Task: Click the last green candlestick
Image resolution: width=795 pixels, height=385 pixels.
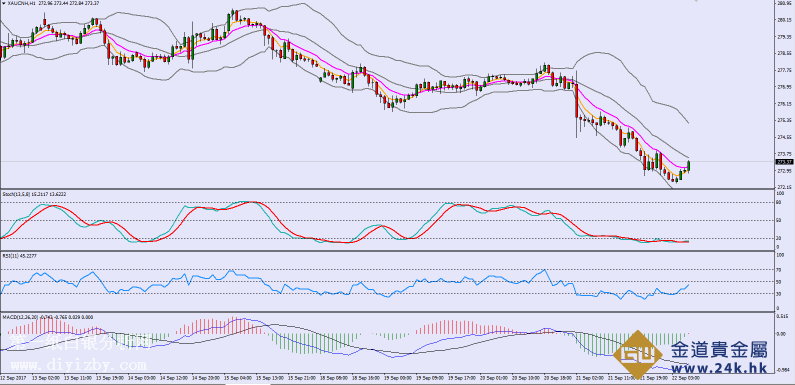Action: coord(689,165)
